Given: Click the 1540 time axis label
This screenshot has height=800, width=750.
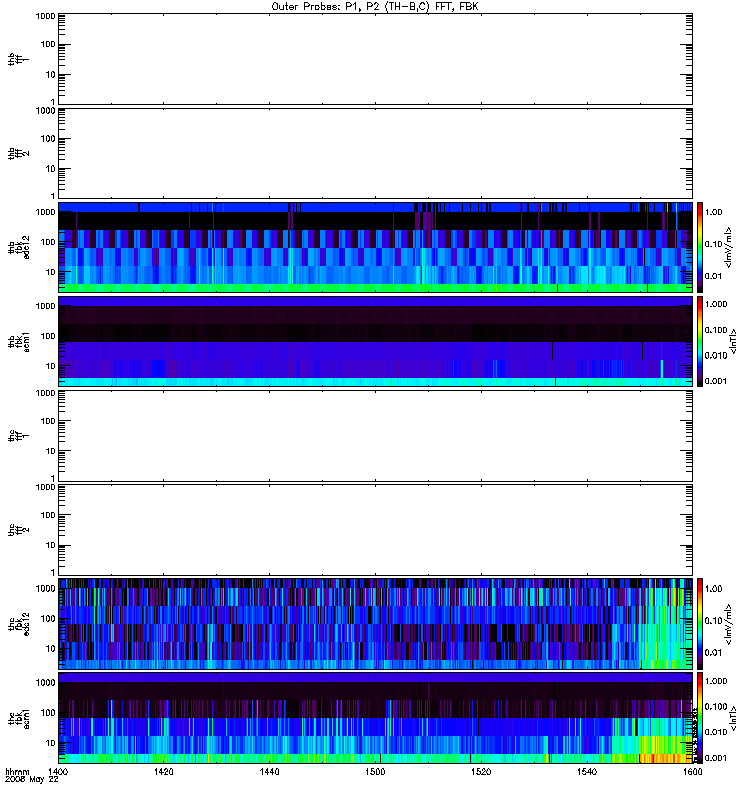Looking at the screenshot, I should click(587, 772).
